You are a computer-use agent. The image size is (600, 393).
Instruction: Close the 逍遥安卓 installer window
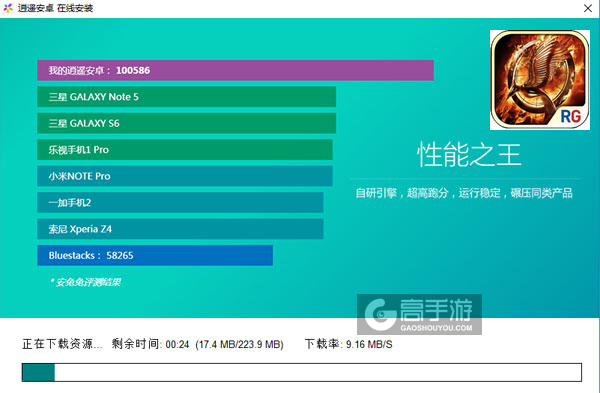tap(588, 8)
